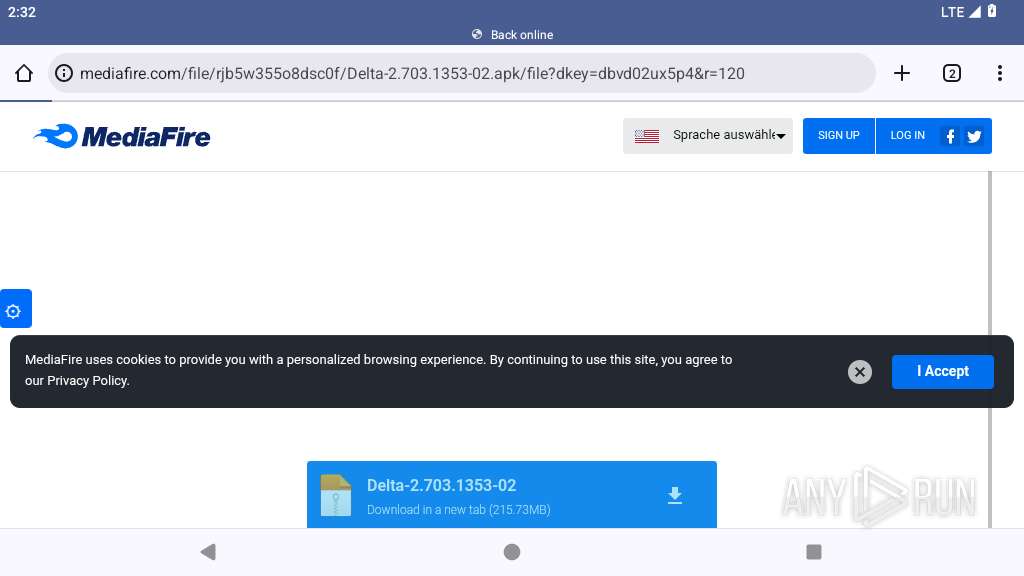Click the page vertical scrollbar
This screenshot has height=576, width=1024.
pyautogui.click(x=990, y=349)
